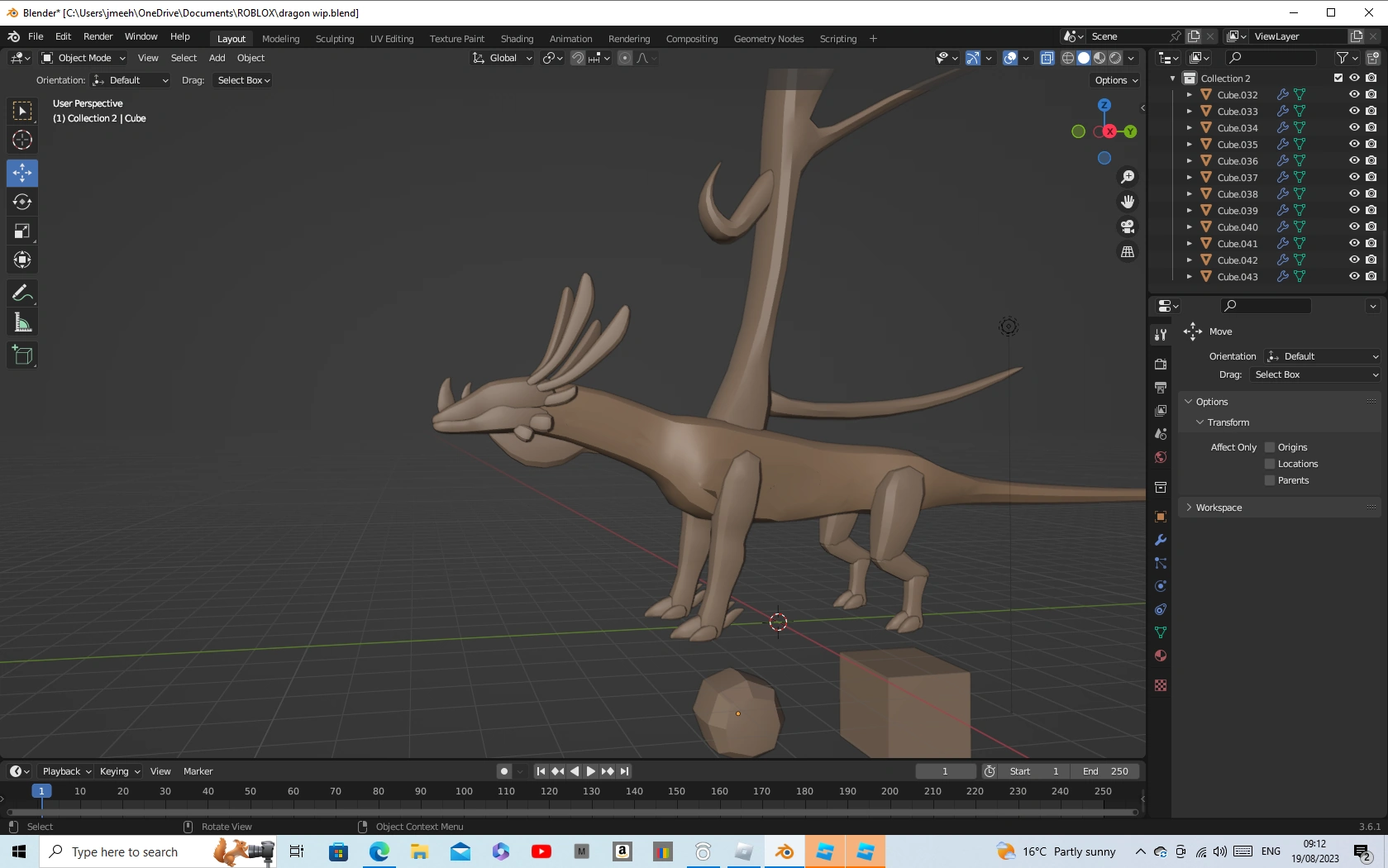Screen dimensions: 1388x868
Task: Activate the Annotate tool
Action: pyautogui.click(x=22, y=293)
